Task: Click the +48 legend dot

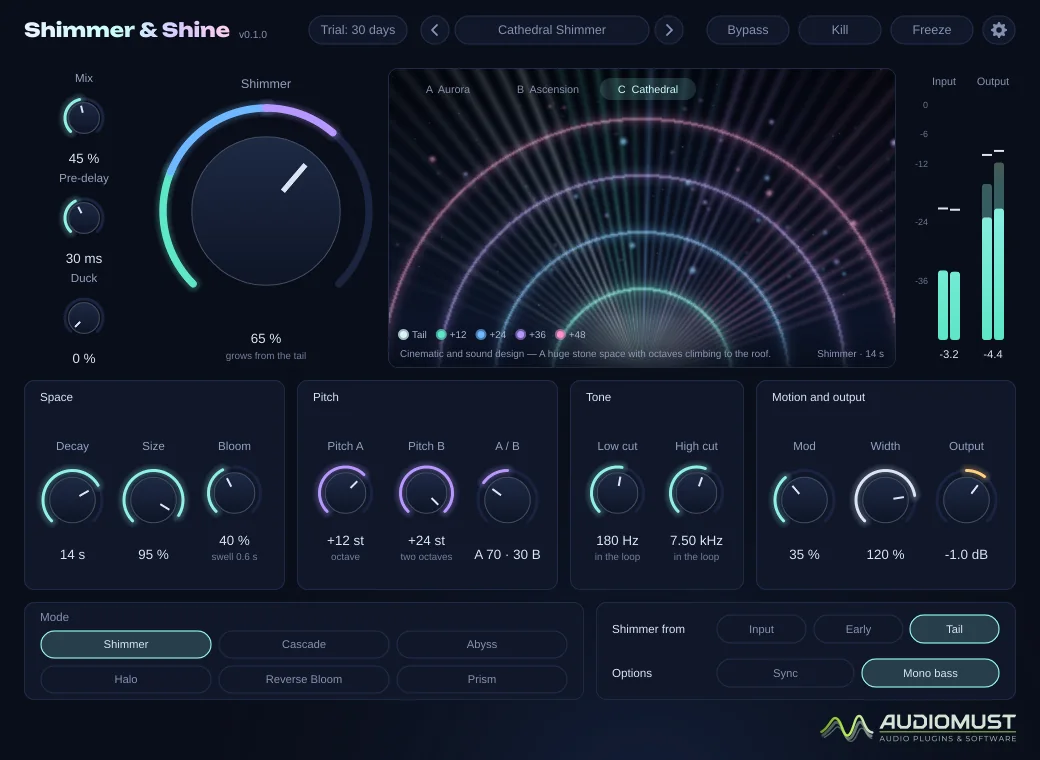Action: [x=560, y=334]
